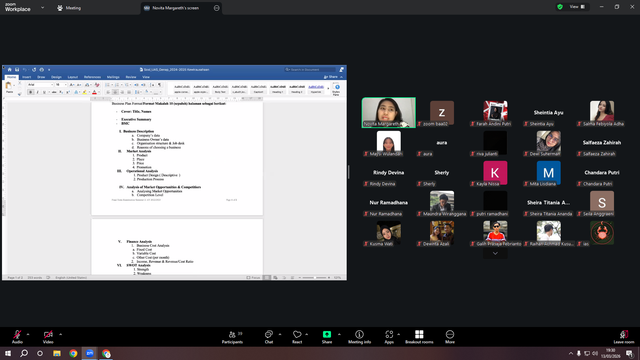Toggle Bold in shared Word ribbon
The image size is (640, 360).
pos(31,92)
